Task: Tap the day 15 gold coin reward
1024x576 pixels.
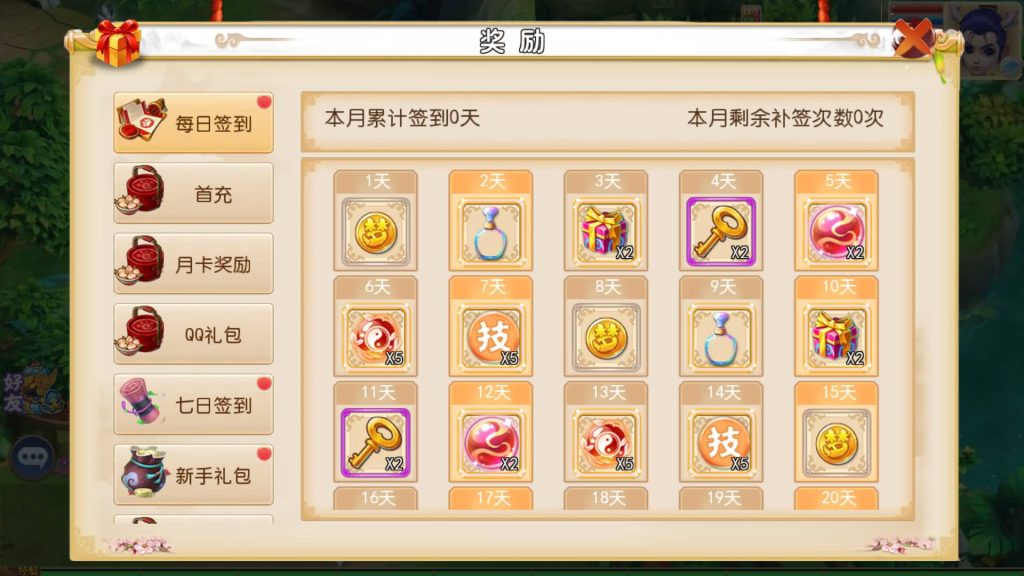Action: tap(836, 443)
